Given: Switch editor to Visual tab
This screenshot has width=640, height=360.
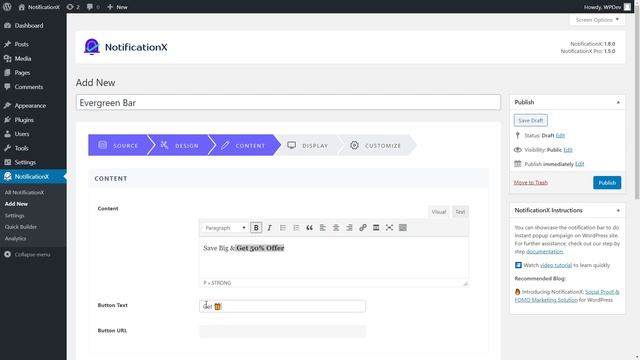Looking at the screenshot, I should pos(439,212).
